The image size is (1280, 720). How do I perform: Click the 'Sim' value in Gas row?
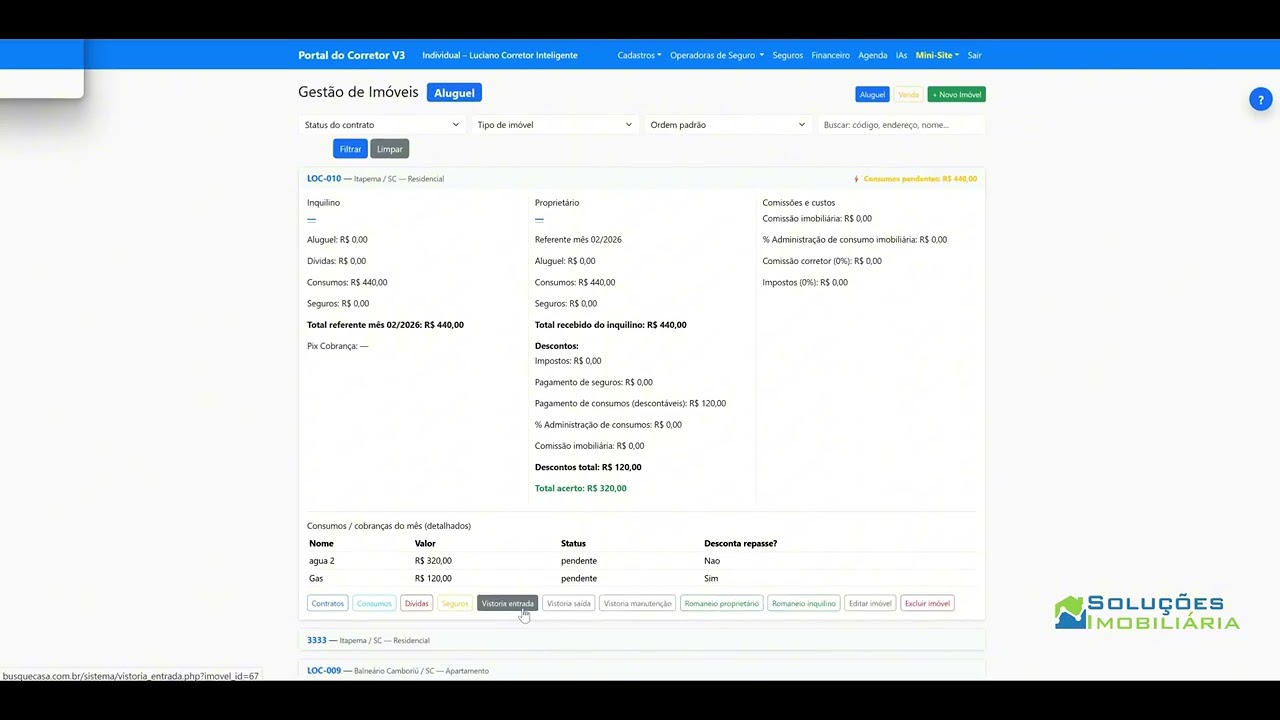pyautogui.click(x=711, y=578)
